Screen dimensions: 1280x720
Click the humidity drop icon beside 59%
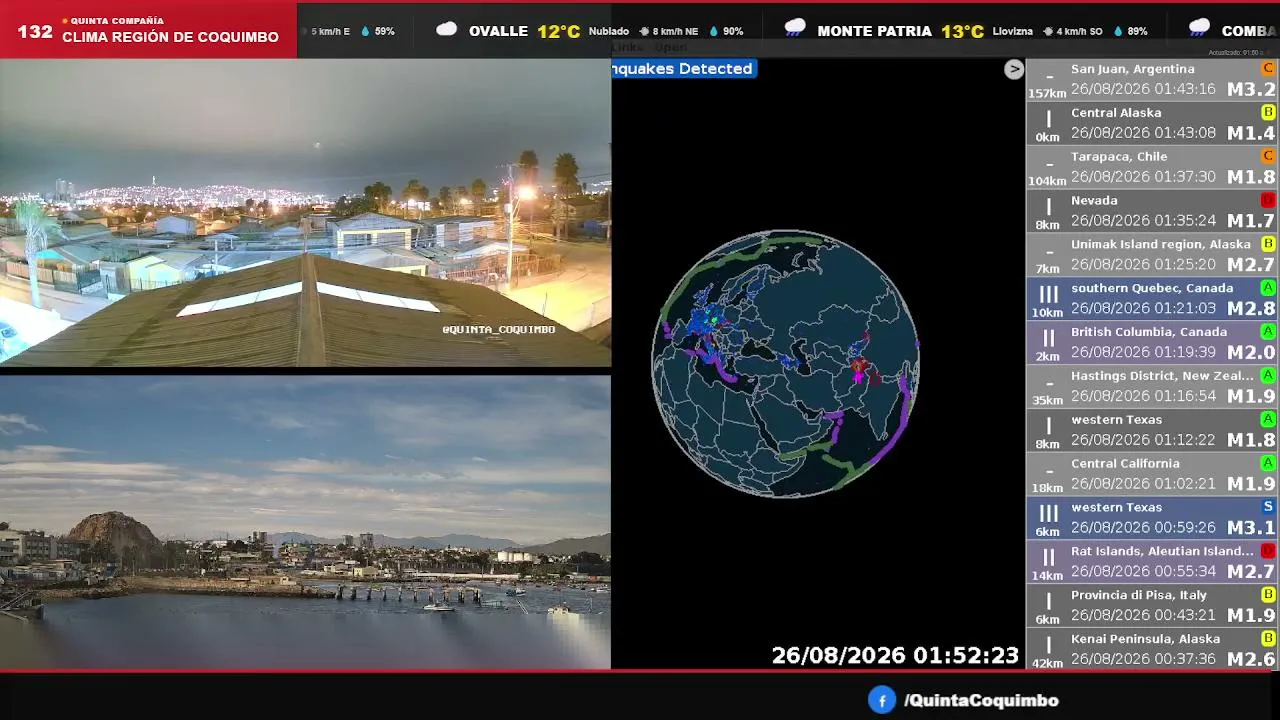366,32
